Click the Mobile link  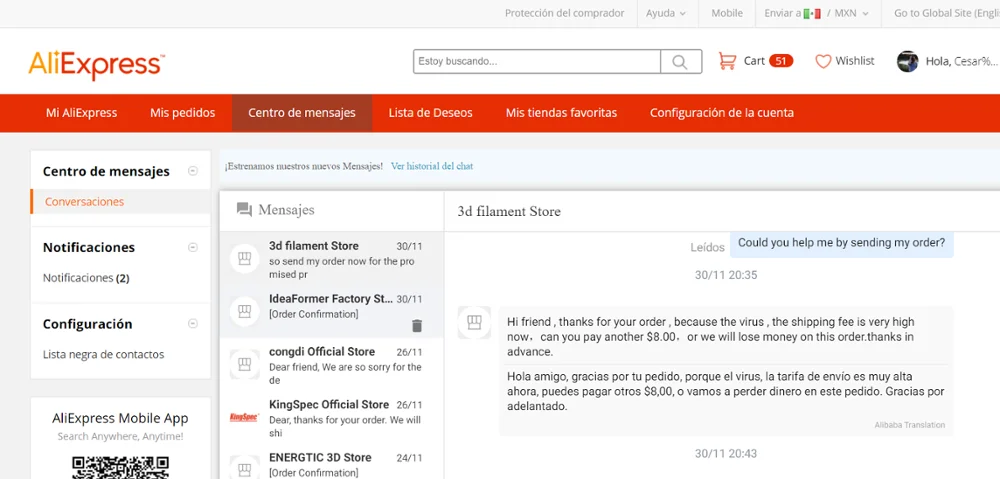point(727,13)
